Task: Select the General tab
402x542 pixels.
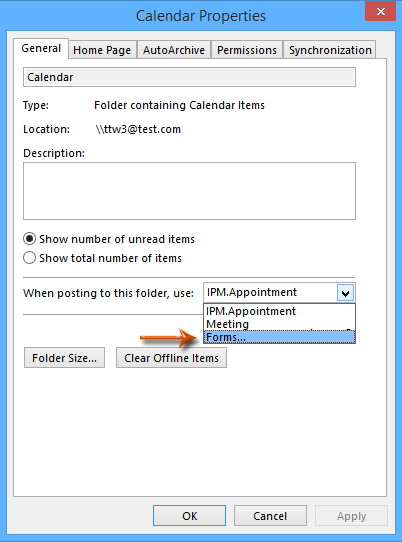Action: pos(41,48)
